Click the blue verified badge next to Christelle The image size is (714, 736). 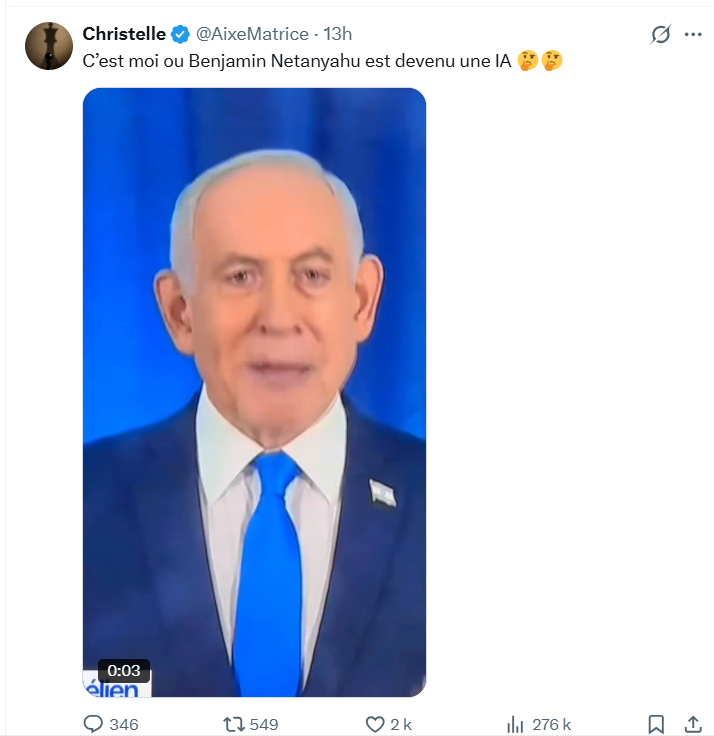[180, 35]
